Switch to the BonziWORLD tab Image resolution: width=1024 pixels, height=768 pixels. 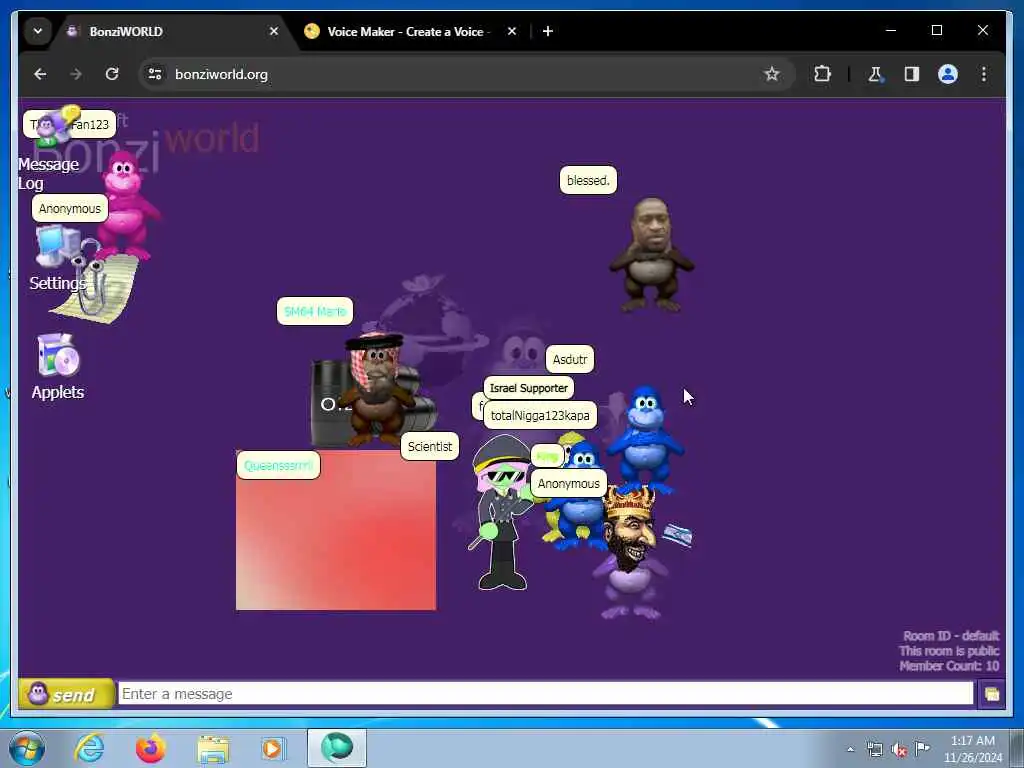click(170, 31)
